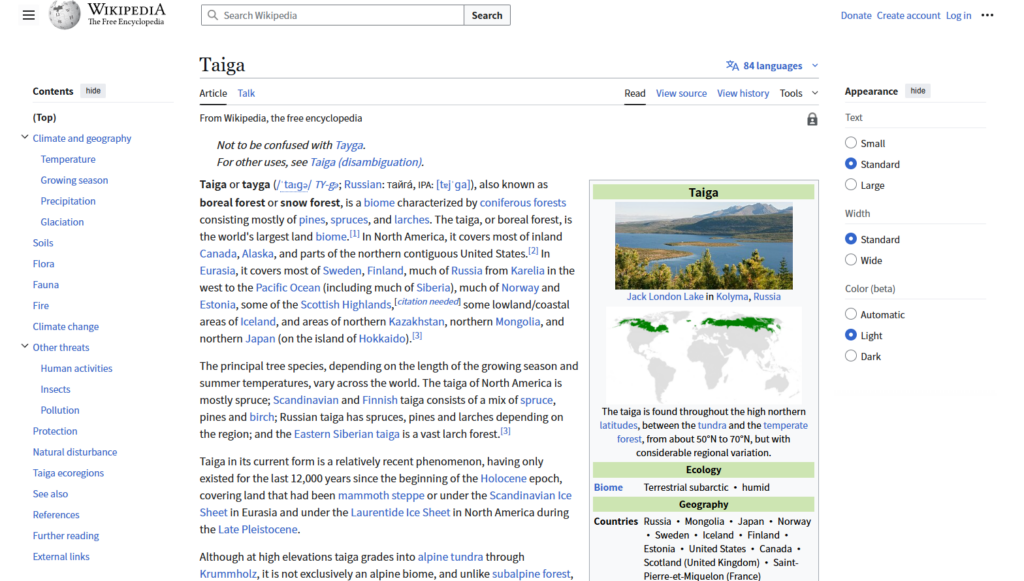Collapse the Other threats section
Screen dimensions: 1024x581
coord(25,347)
